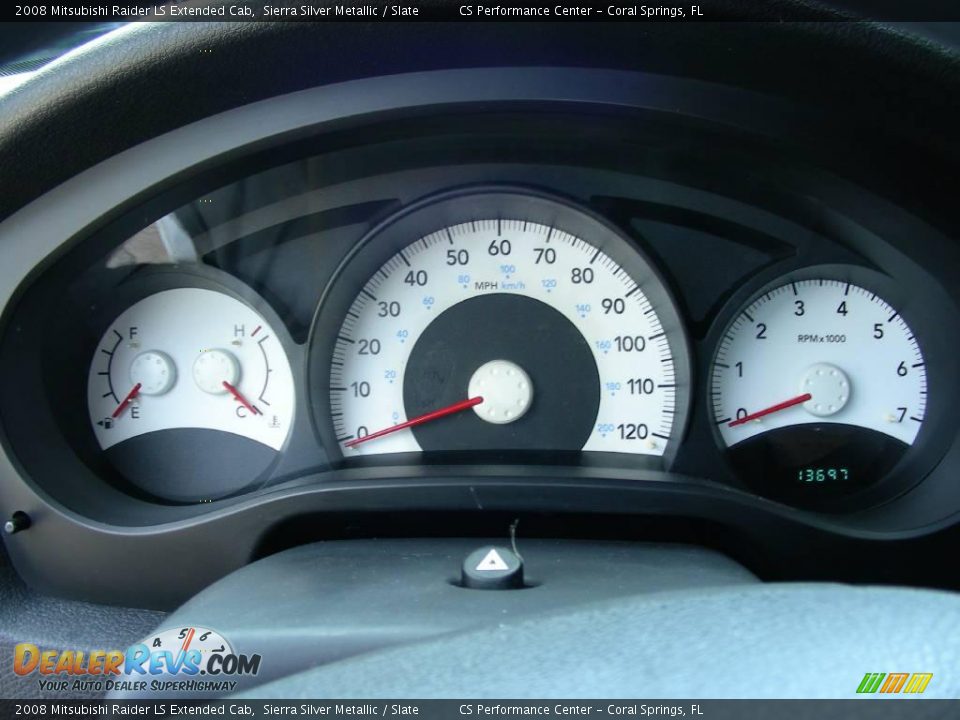960x720 pixels.
Task: Click the green-orange-yellow striped logo
Action: (894, 683)
